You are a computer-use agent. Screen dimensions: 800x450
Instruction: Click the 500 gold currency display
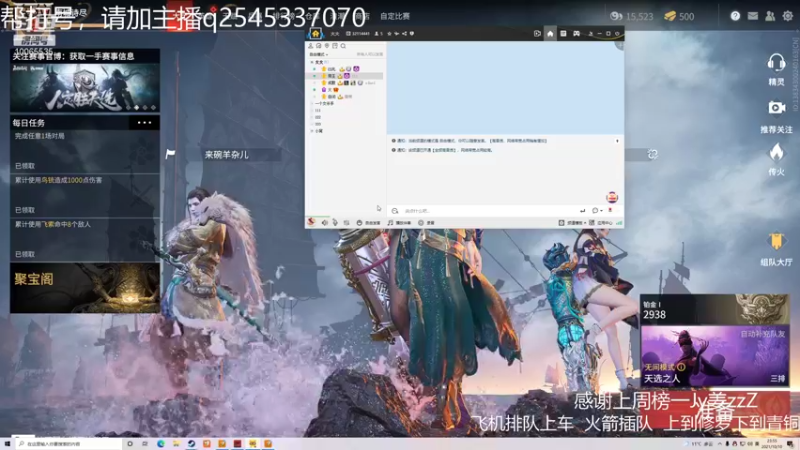point(679,16)
